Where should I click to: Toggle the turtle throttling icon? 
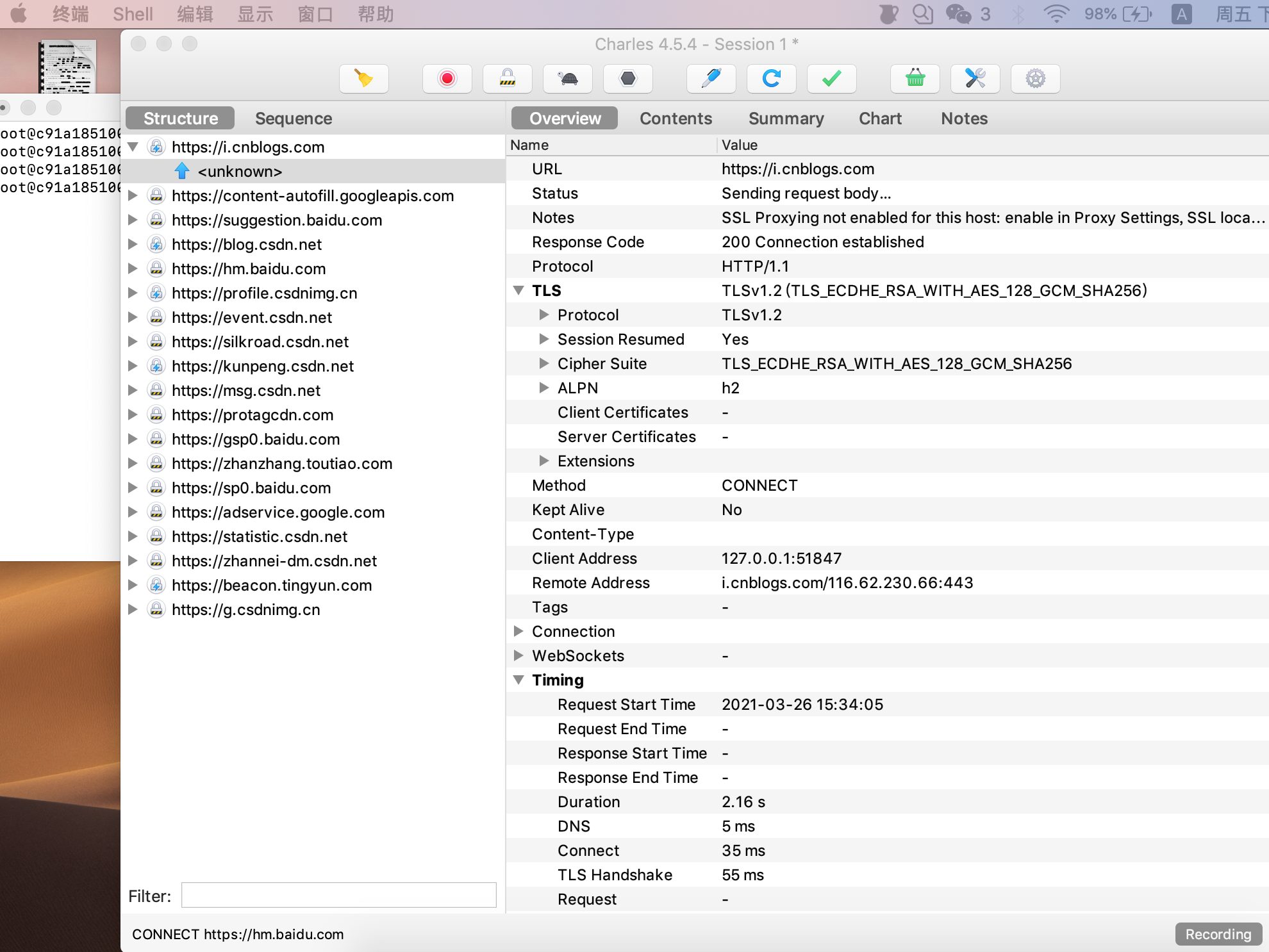[567, 79]
